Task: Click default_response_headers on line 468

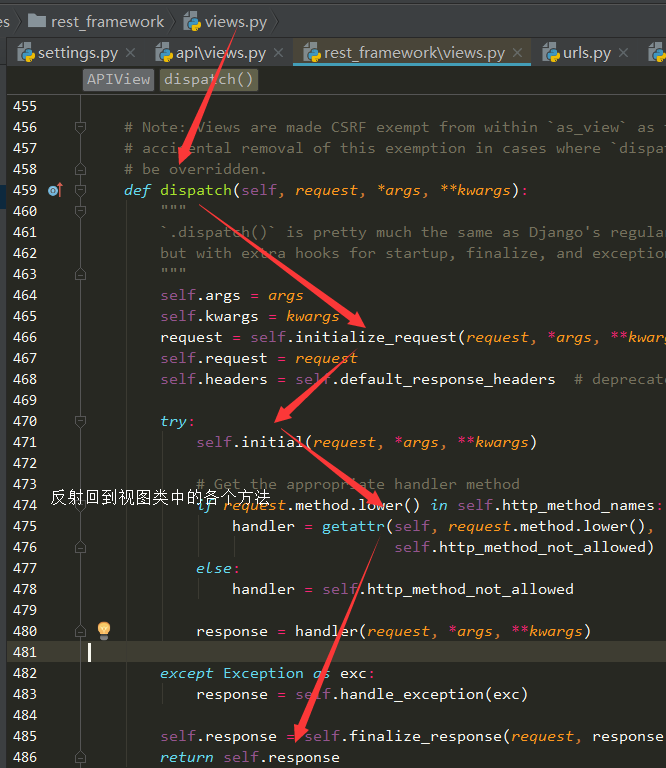Action: (x=448, y=379)
